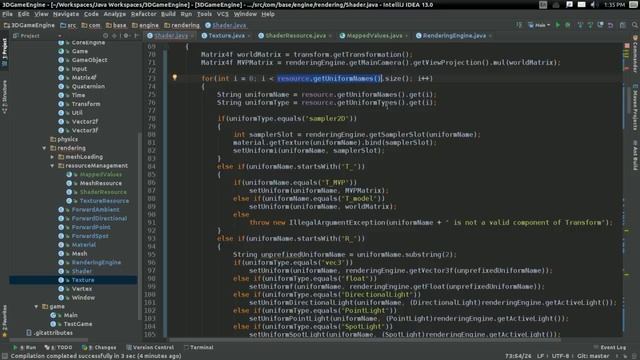Select the Quaternion class in project tree
The height and width of the screenshot is (360, 640).
(88, 86)
